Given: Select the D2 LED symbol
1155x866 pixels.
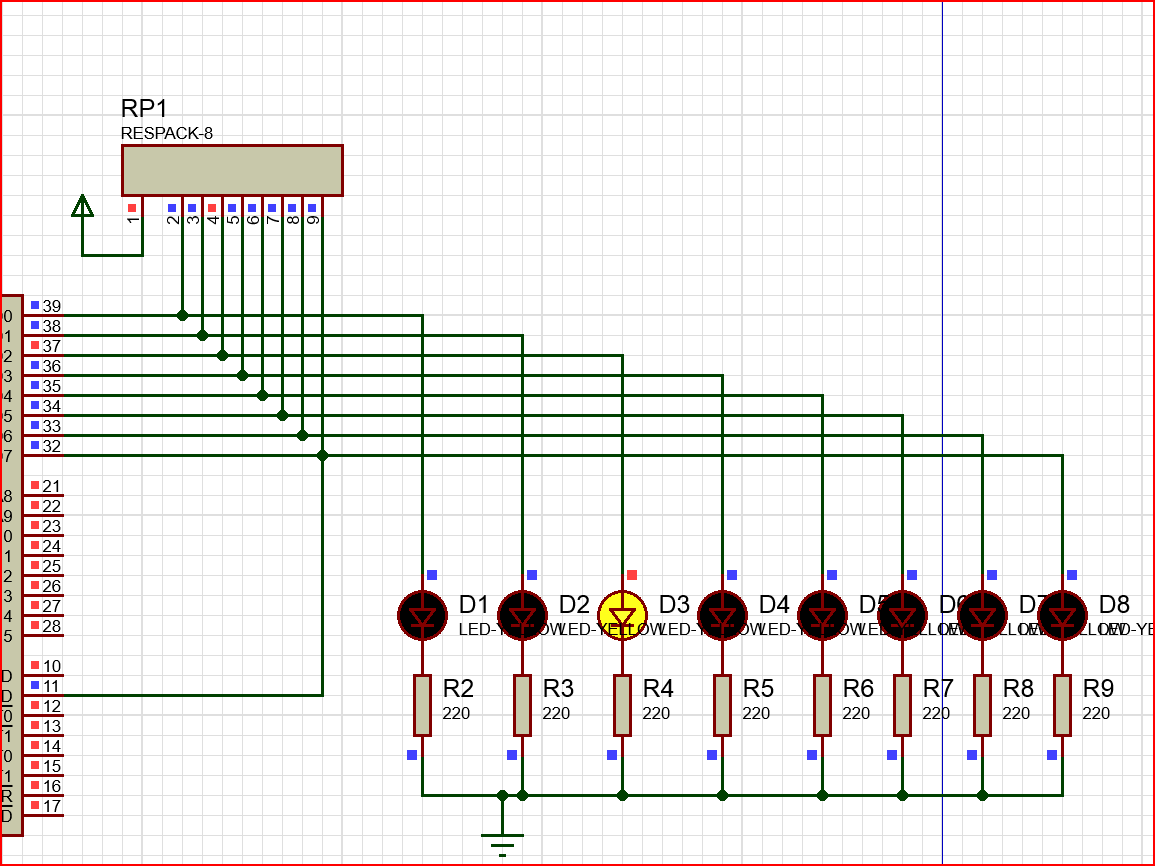Looking at the screenshot, I should 522,615.
